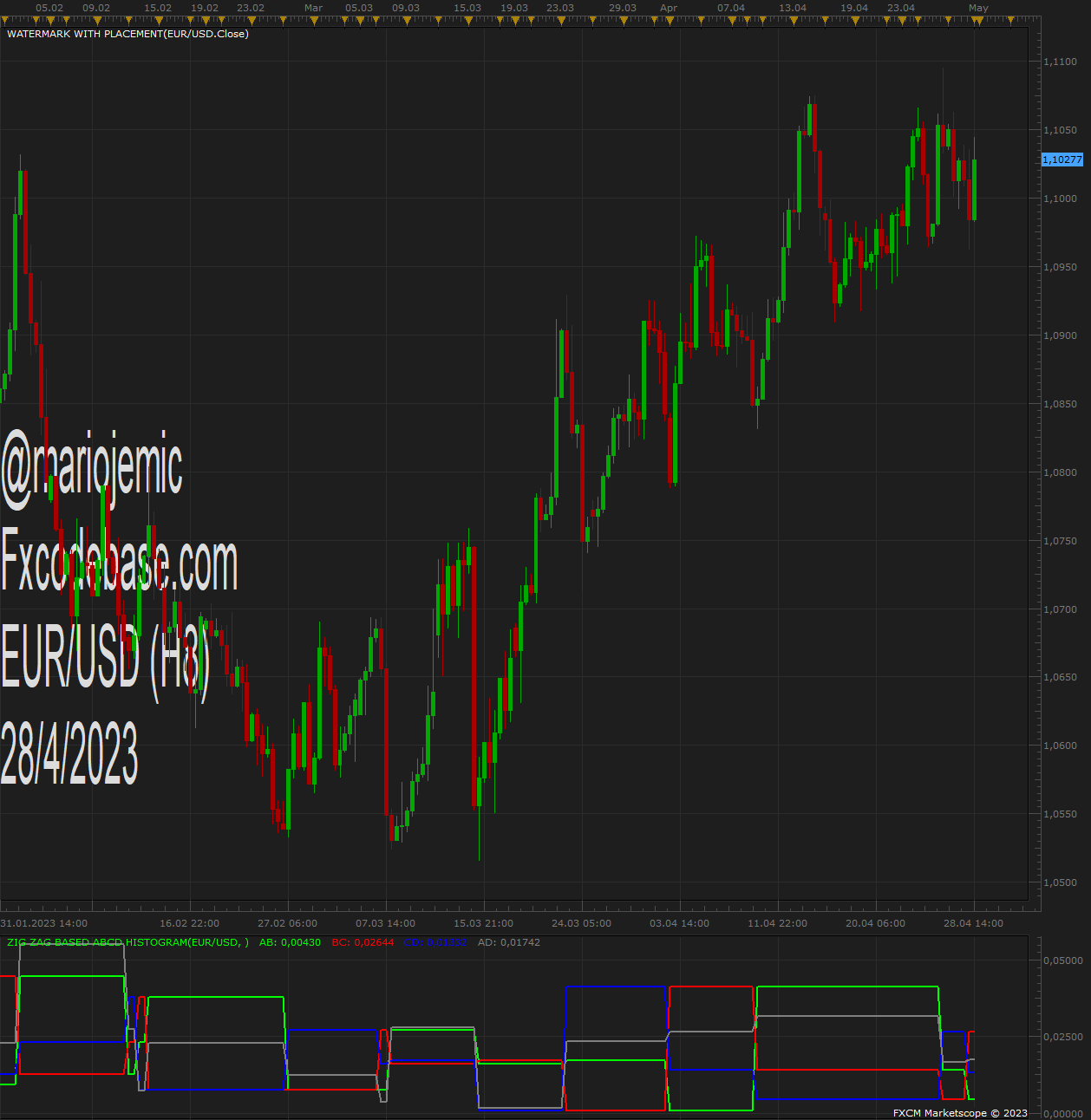This screenshot has width=1091, height=1120.
Task: Click the 1,0550 price axis label
Action: click(1060, 814)
